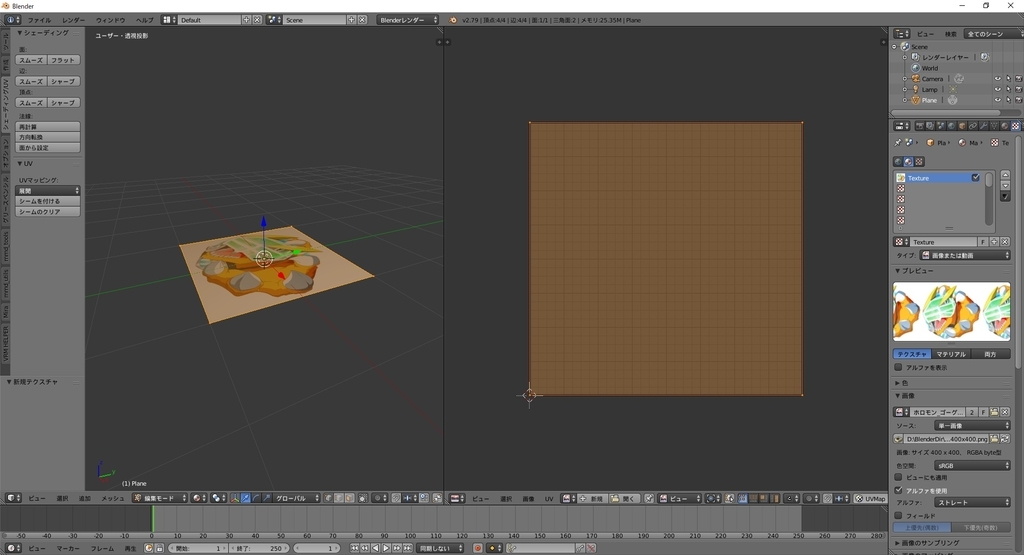Open the ストレート alpha dropdown
1024x555 pixels.
(972, 503)
